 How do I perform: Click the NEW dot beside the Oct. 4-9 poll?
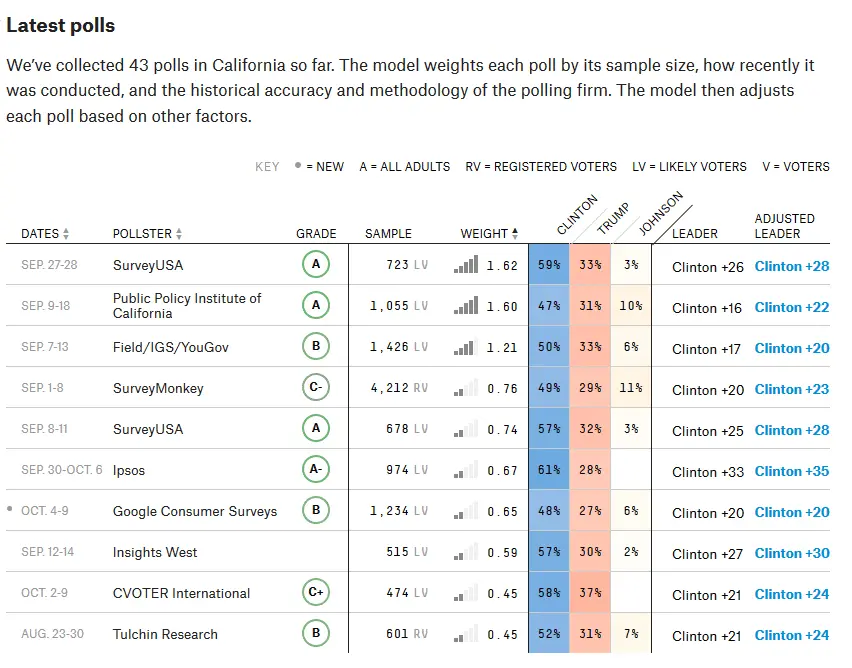click(x=10, y=510)
